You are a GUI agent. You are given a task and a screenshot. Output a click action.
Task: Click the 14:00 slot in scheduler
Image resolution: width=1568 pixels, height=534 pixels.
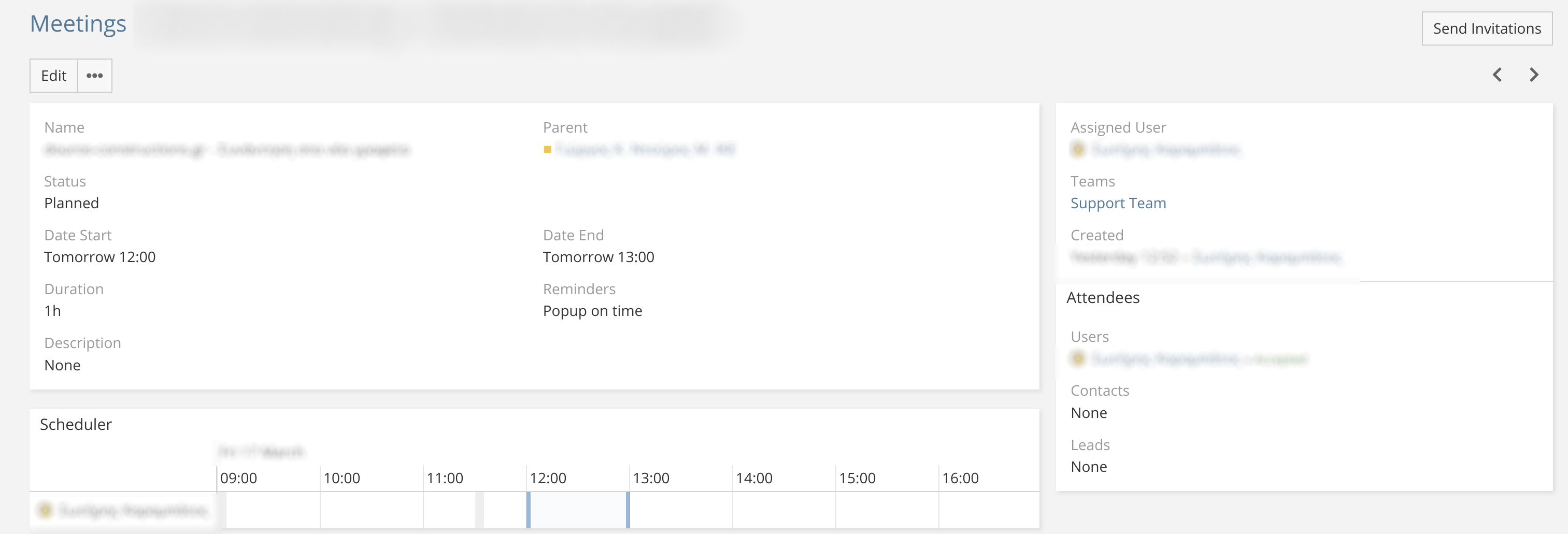[x=783, y=510]
